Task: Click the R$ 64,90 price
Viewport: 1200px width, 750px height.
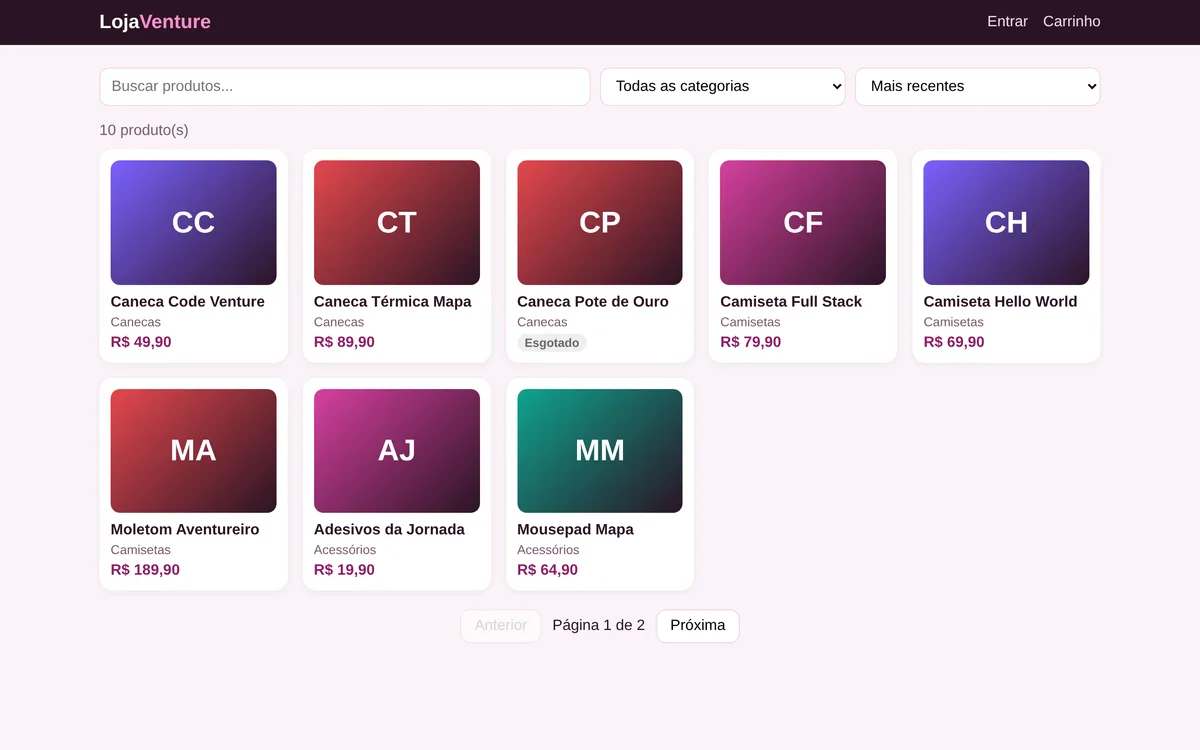Action: coord(547,570)
